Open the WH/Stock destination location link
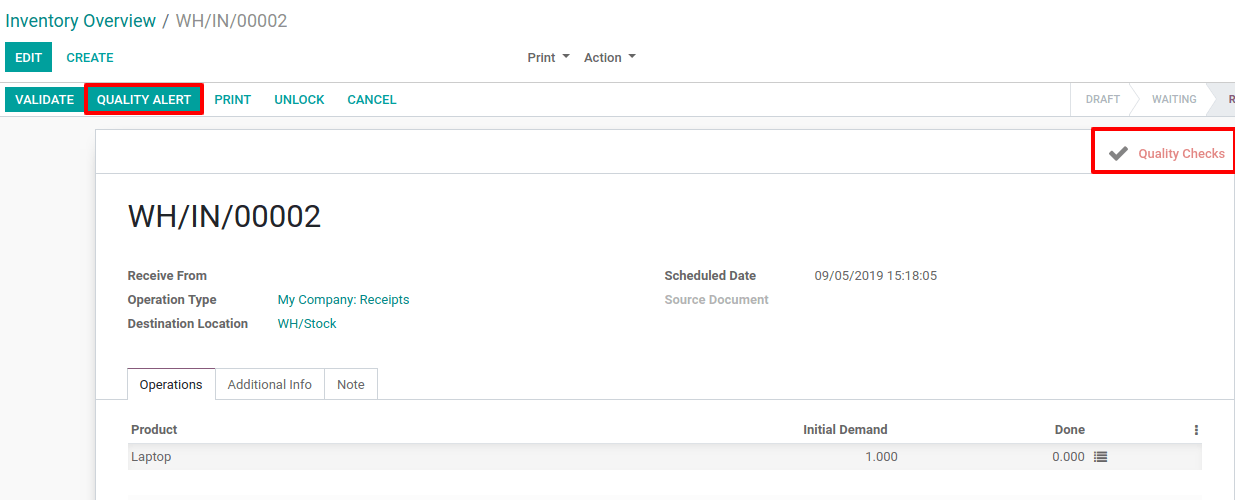The height and width of the screenshot is (500, 1235). 307,324
